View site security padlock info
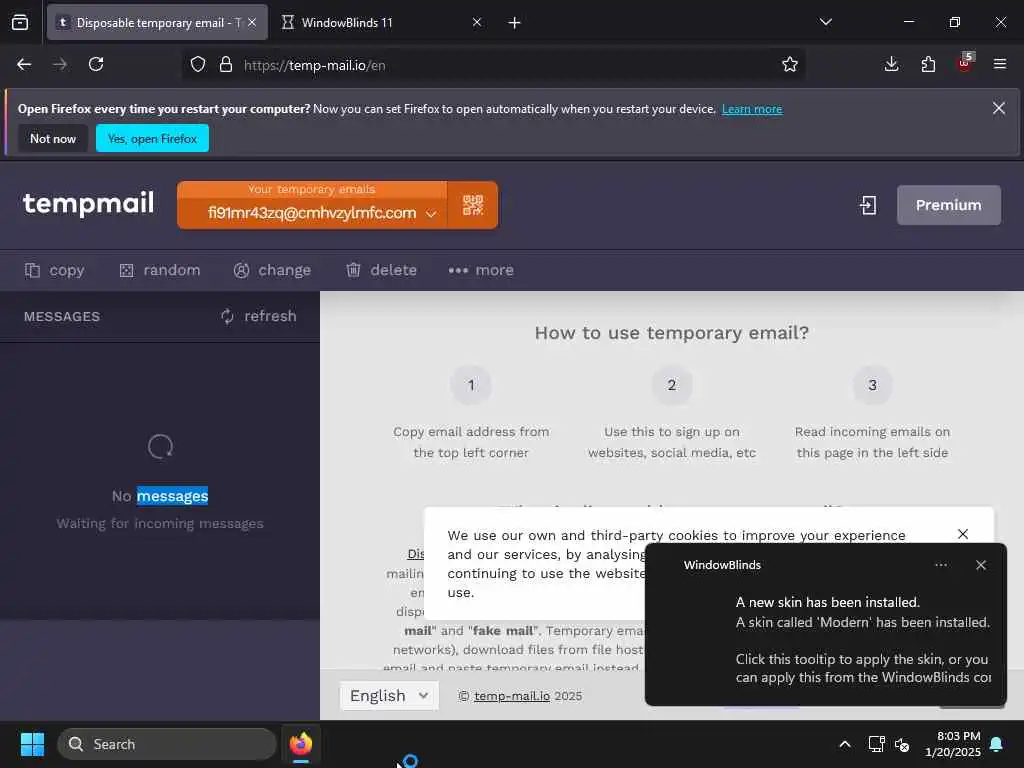 [226, 65]
